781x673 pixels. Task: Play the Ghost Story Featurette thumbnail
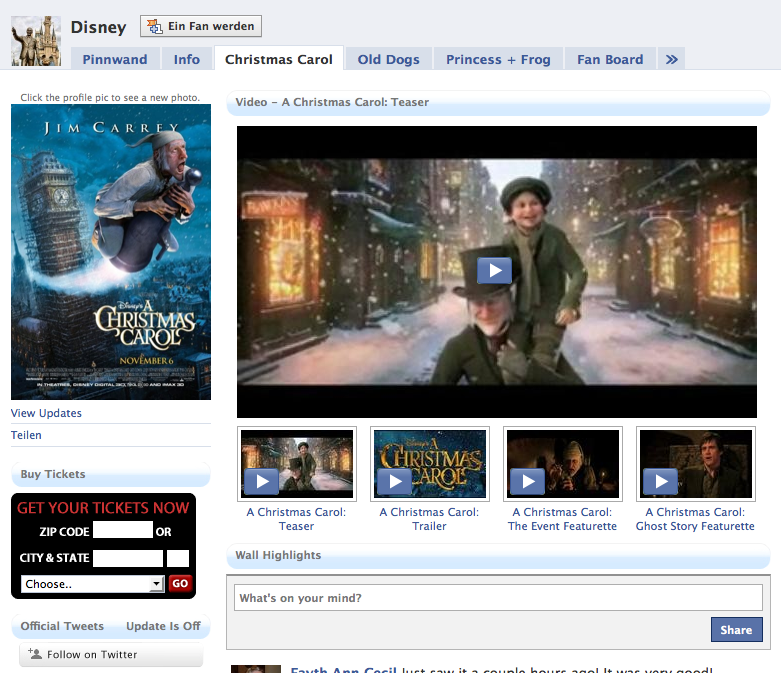[x=660, y=481]
